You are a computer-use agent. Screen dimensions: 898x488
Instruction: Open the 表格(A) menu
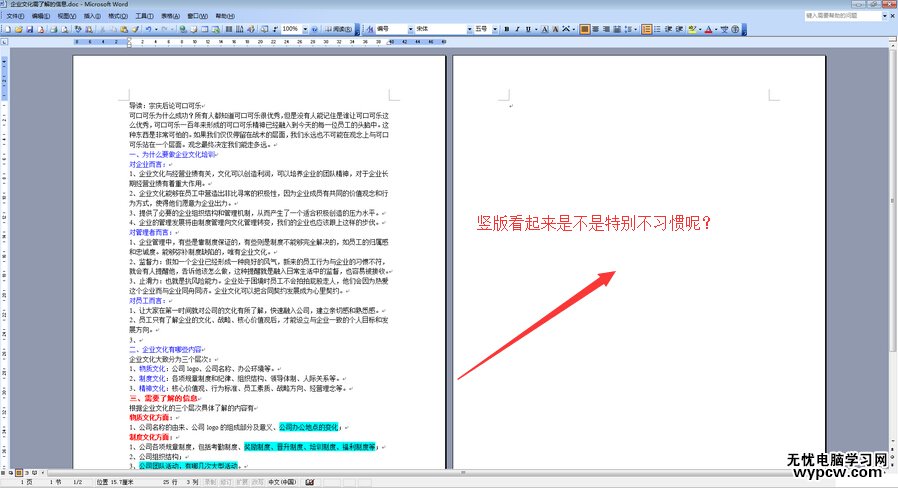coord(170,16)
